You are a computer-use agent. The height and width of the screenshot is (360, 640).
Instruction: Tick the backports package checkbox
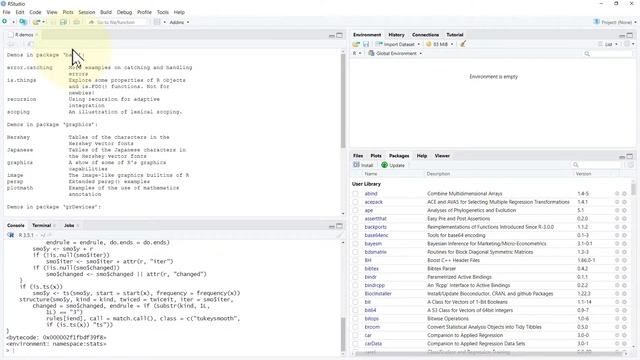(x=356, y=227)
